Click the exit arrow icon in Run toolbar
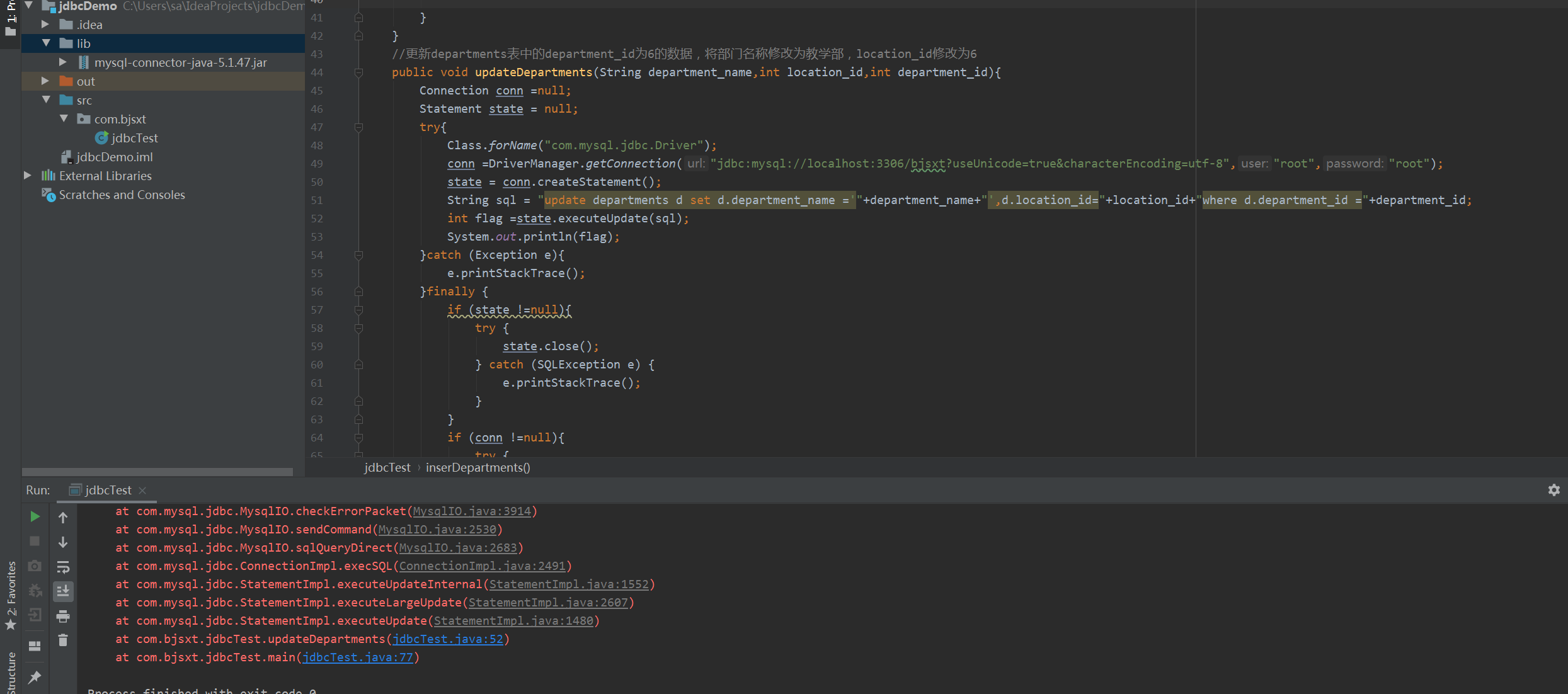This screenshot has width=1568, height=694. pos(35,615)
